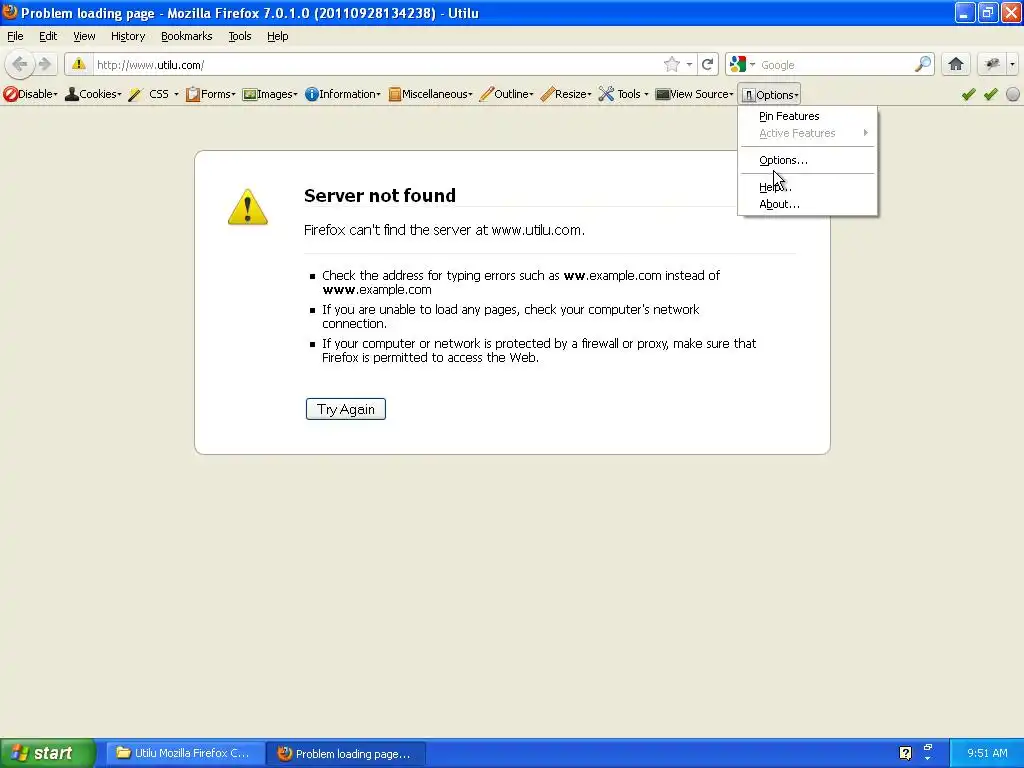1024x768 pixels.
Task: Open the arrow dropdown beside Utilu icon
Action: click(1012, 64)
